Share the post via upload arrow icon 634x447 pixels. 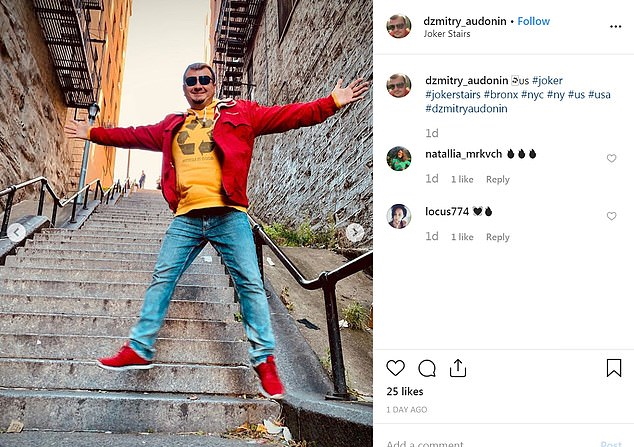click(x=458, y=368)
